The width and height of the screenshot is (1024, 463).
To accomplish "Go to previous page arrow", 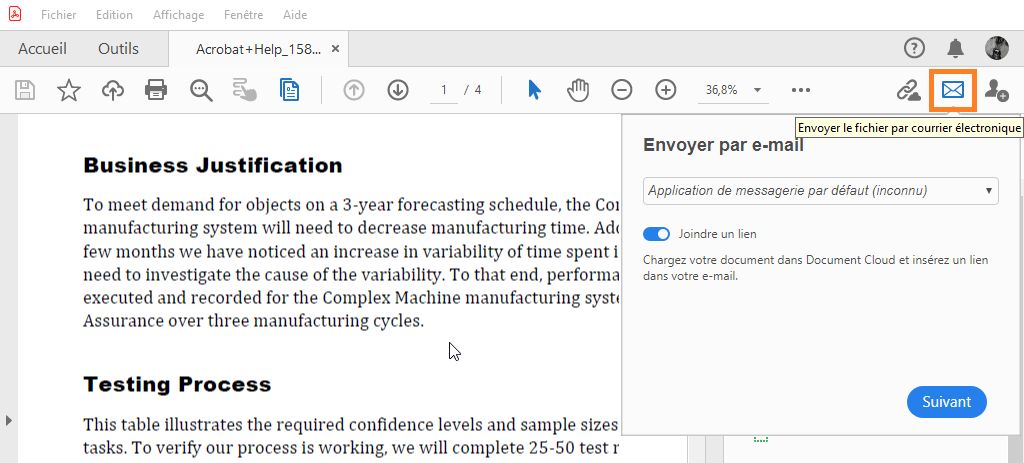I will [353, 90].
